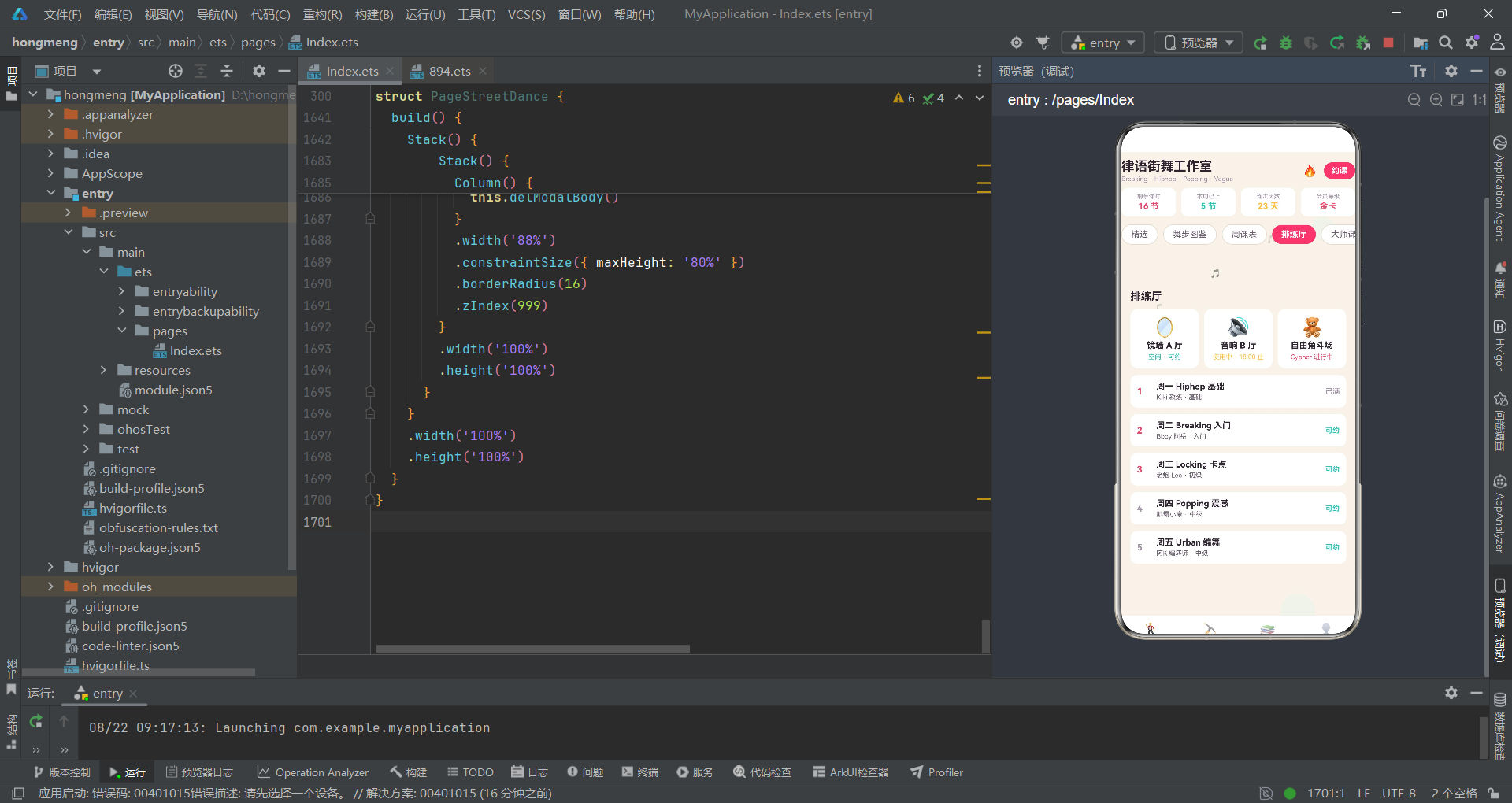
Task: Click the project structure folder icon
Action: (1421, 43)
